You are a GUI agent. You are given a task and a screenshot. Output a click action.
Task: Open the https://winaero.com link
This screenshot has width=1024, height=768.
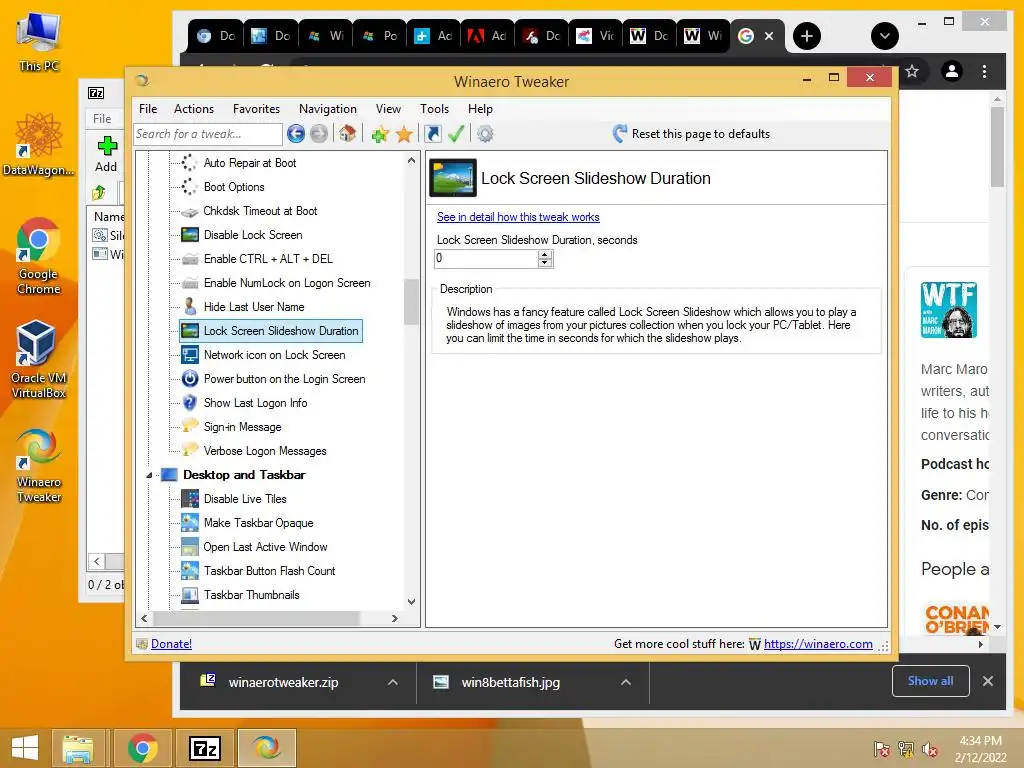tap(818, 644)
